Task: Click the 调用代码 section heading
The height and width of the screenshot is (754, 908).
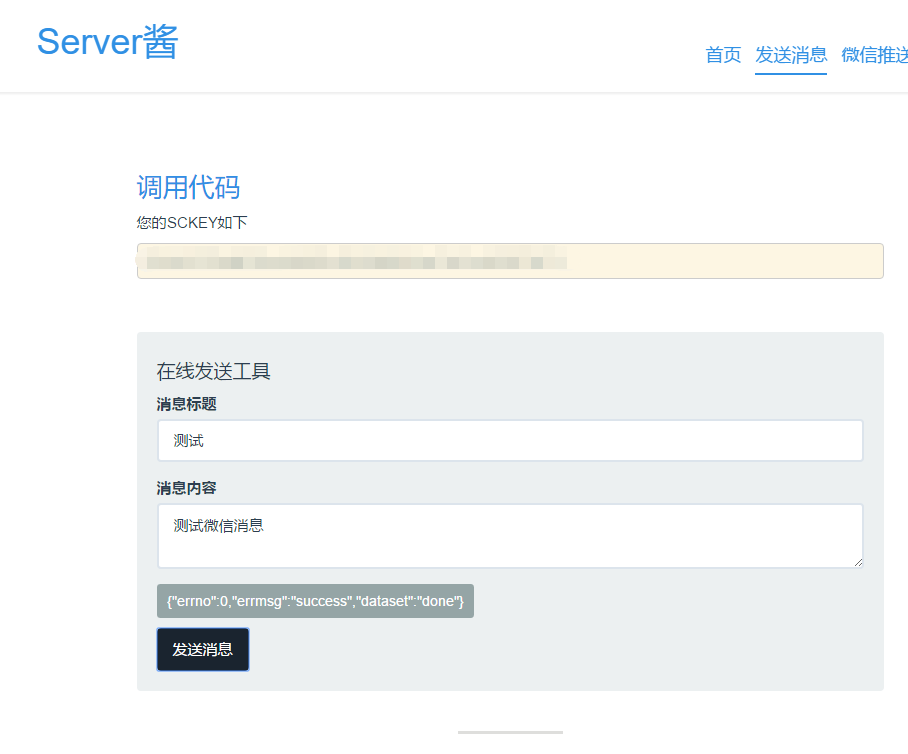Action: coord(188,187)
